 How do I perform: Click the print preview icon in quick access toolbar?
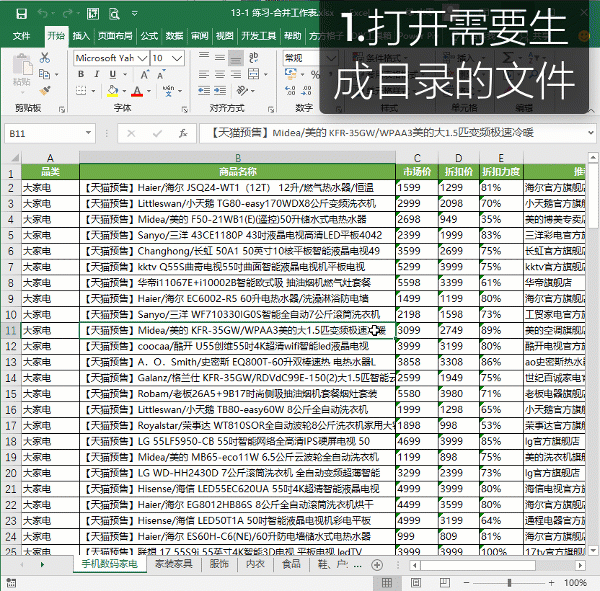pyautogui.click(x=114, y=14)
